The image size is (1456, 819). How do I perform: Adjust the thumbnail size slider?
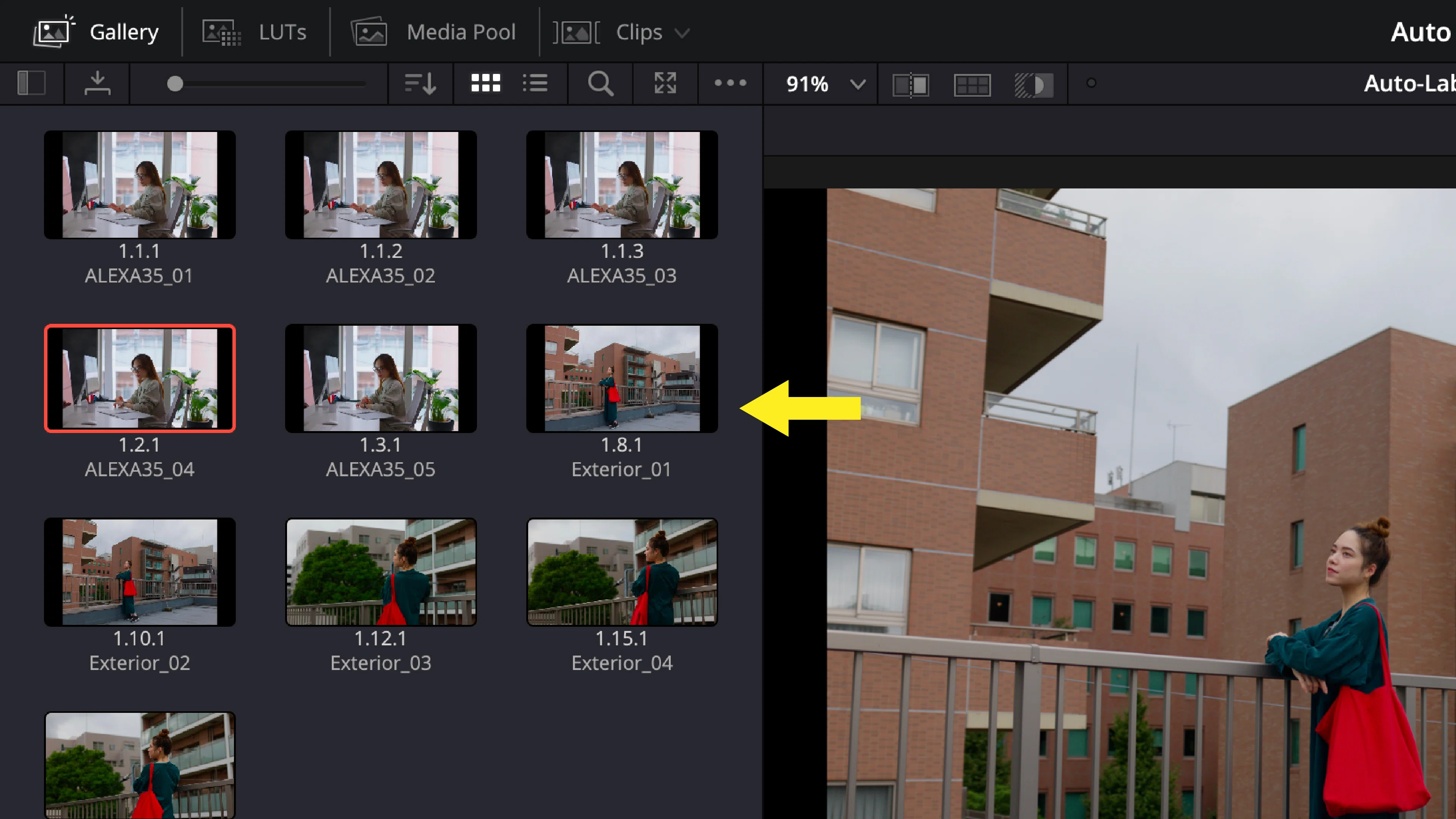pyautogui.click(x=266, y=84)
